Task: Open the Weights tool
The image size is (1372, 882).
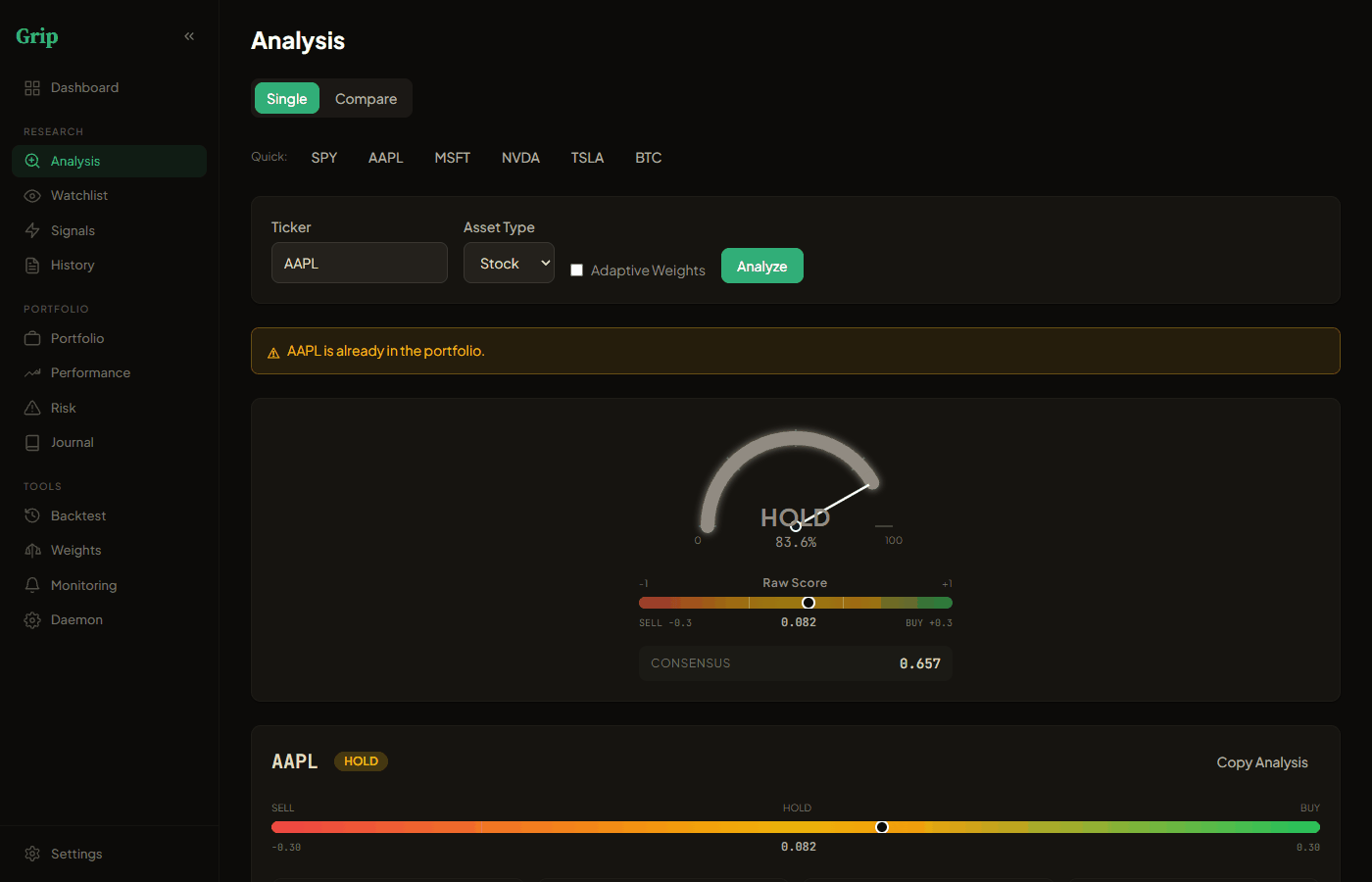Action: pyautogui.click(x=74, y=550)
